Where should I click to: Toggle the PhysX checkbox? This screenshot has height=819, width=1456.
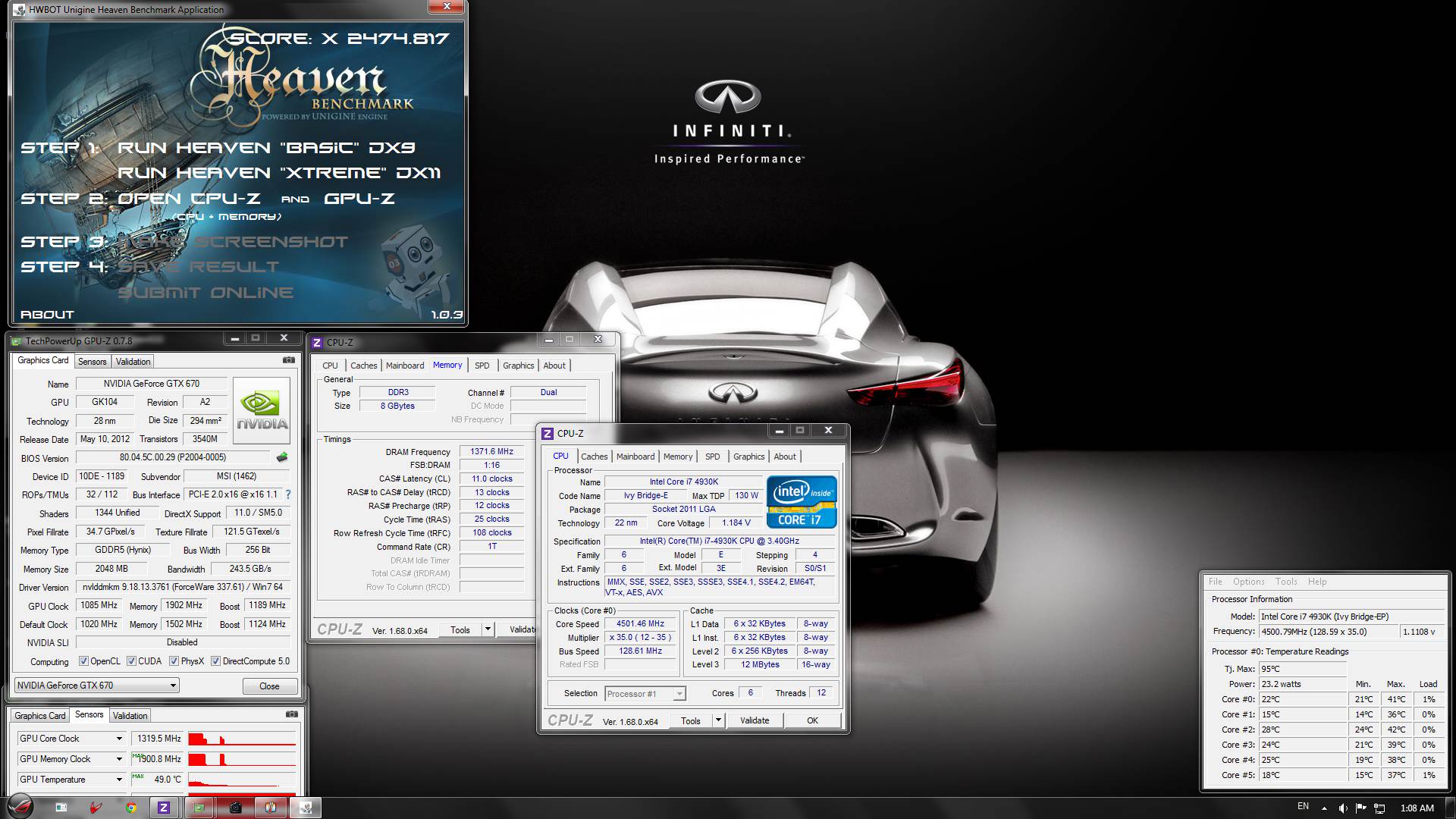click(174, 661)
